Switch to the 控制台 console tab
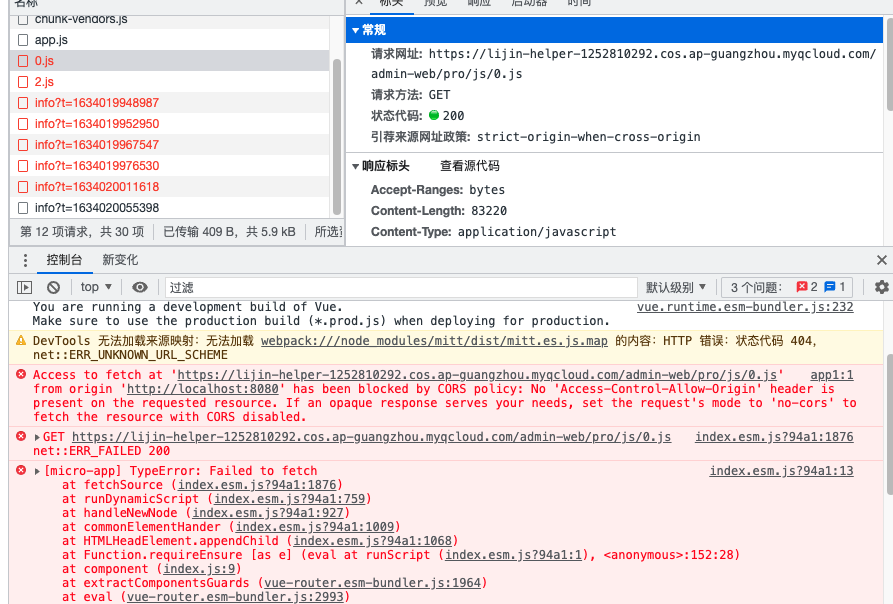Screen dimensions: 893x604 [64, 260]
